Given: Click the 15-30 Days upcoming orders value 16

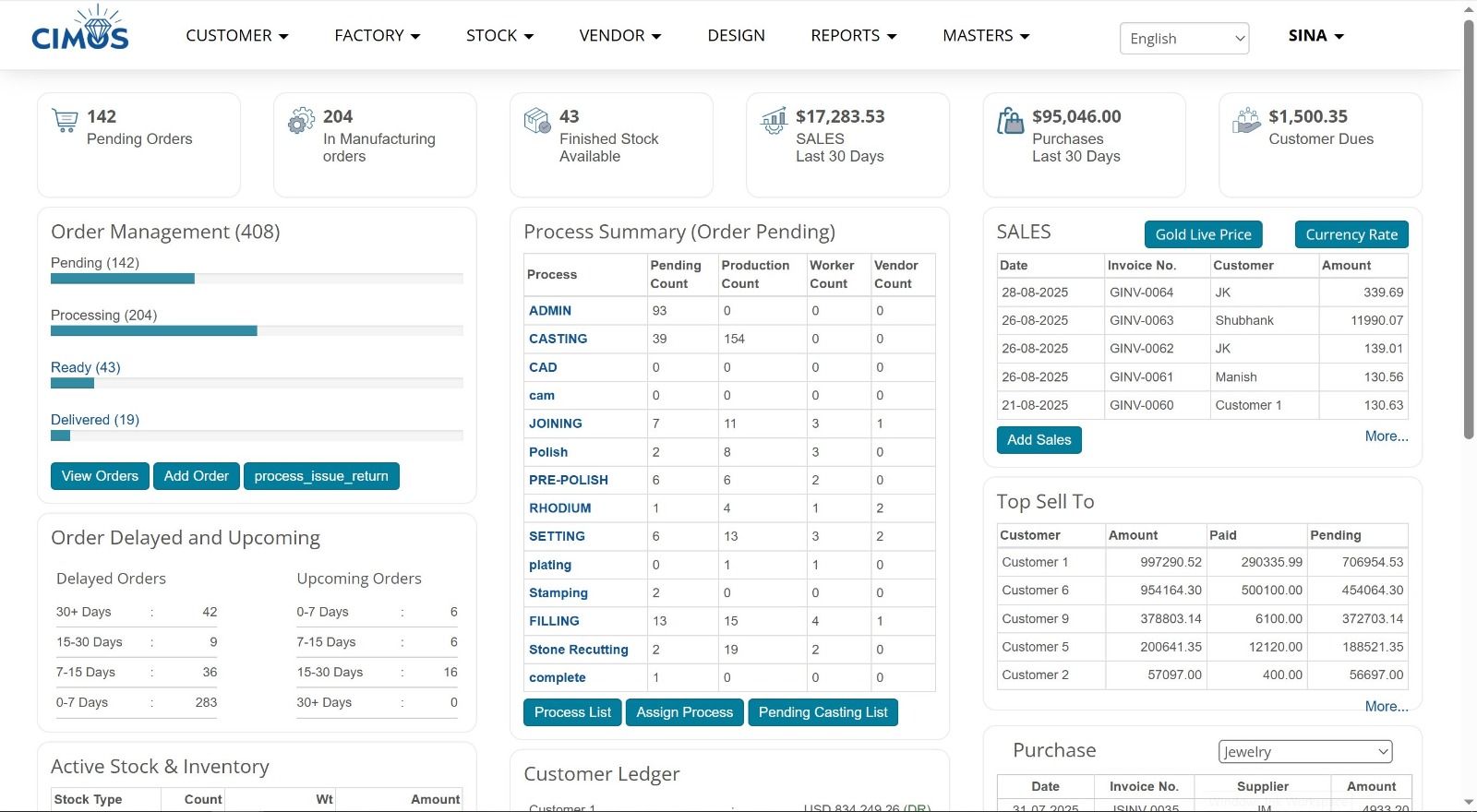Looking at the screenshot, I should click(x=450, y=672).
